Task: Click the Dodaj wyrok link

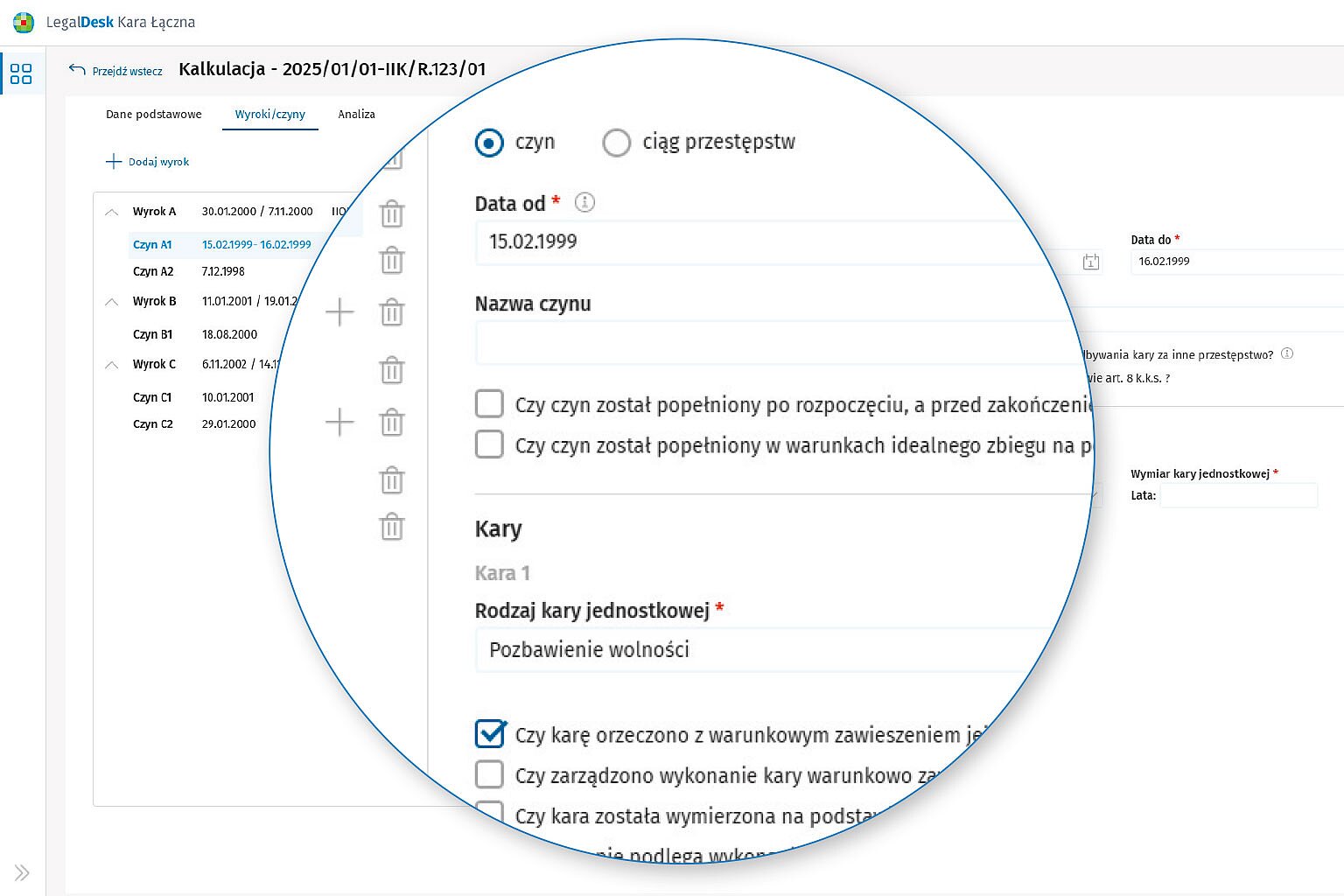Action: [x=158, y=162]
